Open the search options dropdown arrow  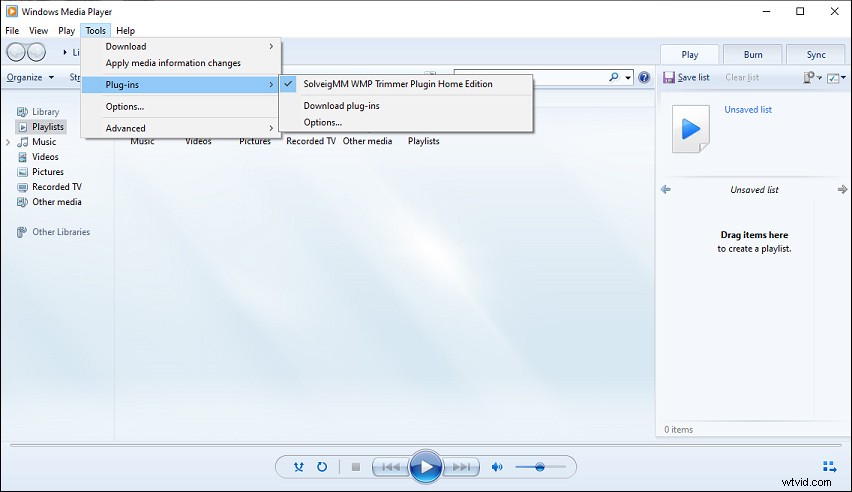coord(628,78)
